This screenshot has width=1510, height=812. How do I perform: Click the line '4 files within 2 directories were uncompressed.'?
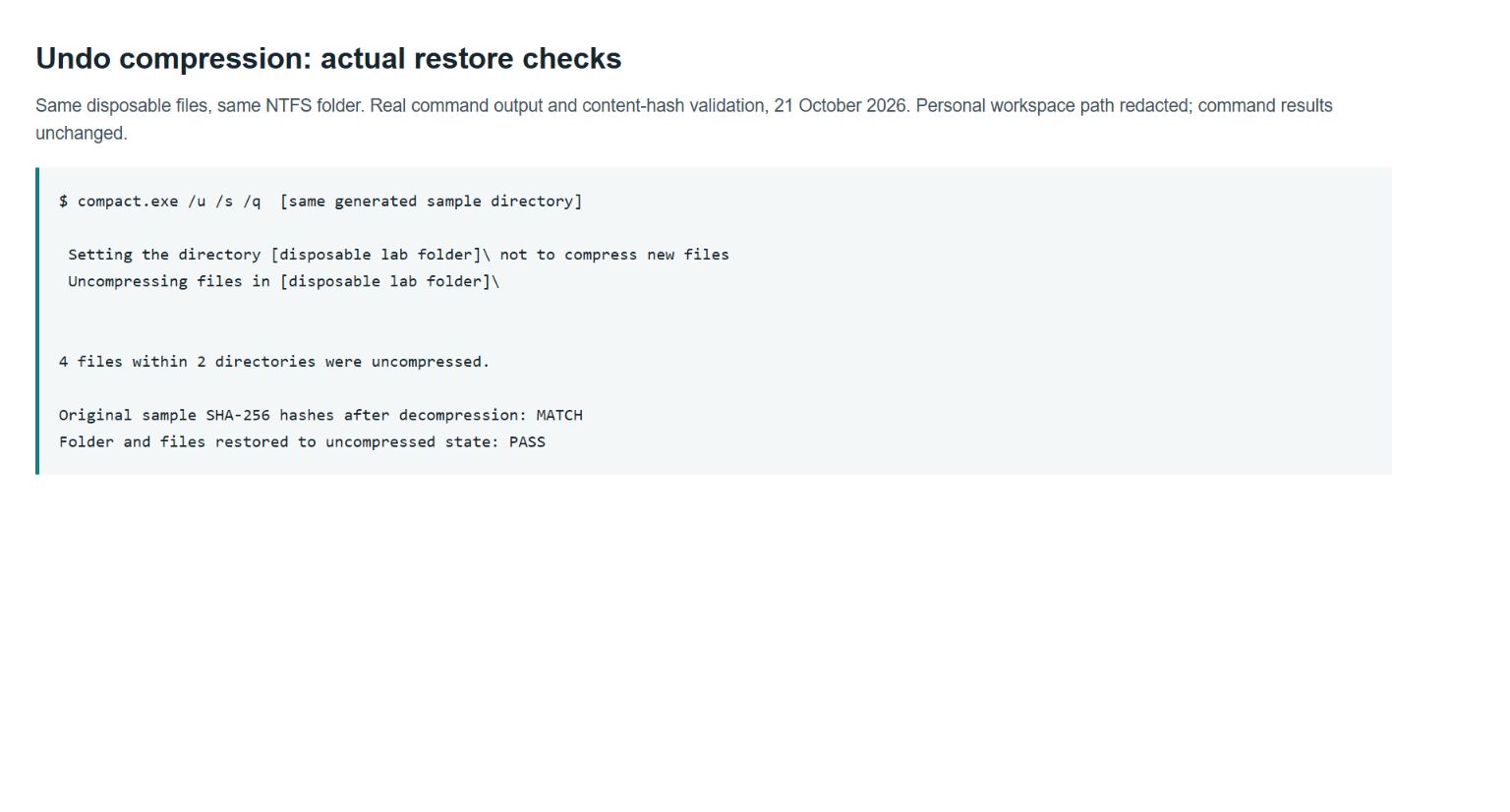point(274,362)
